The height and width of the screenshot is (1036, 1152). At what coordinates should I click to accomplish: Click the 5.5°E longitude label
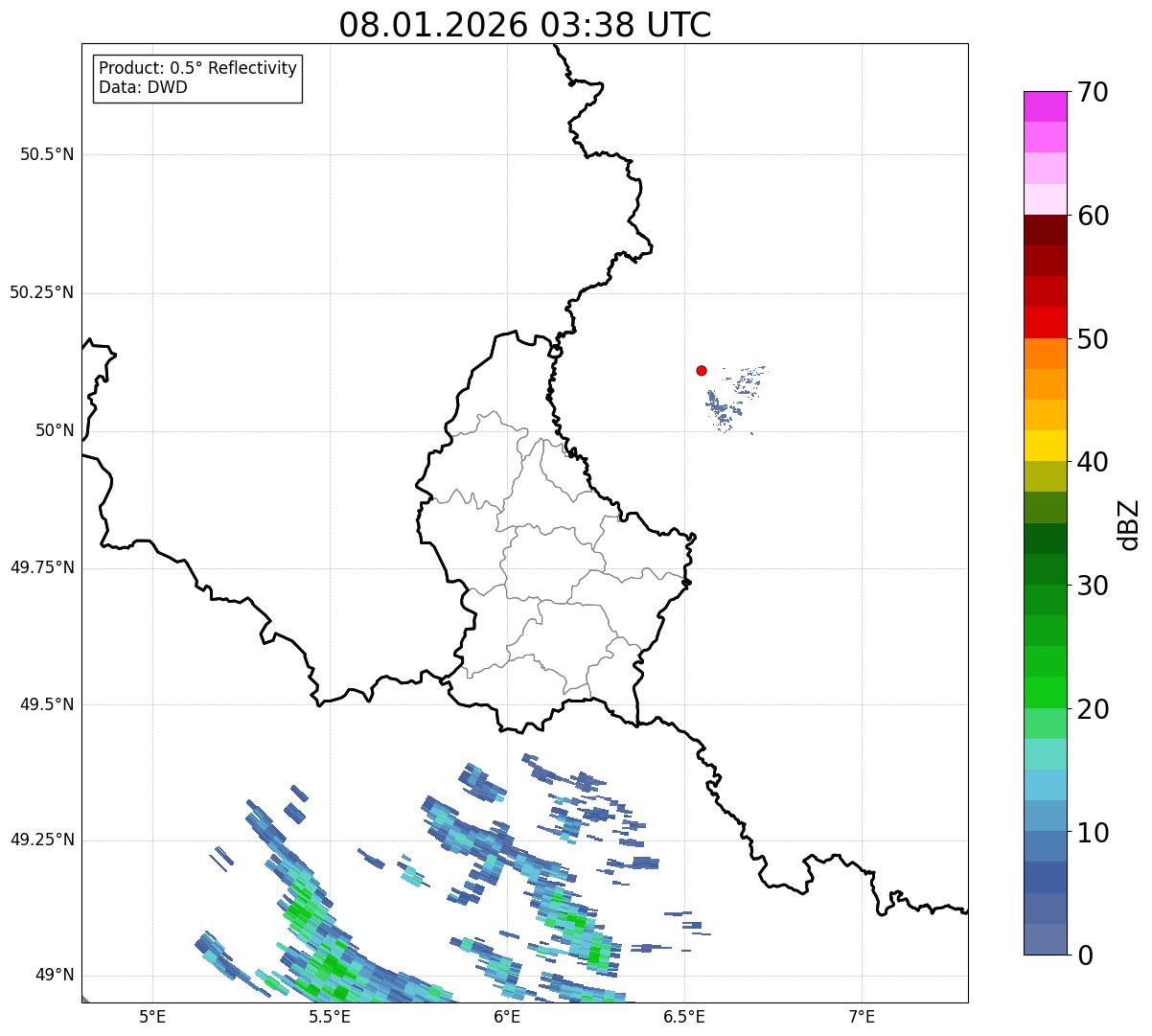(x=330, y=1017)
